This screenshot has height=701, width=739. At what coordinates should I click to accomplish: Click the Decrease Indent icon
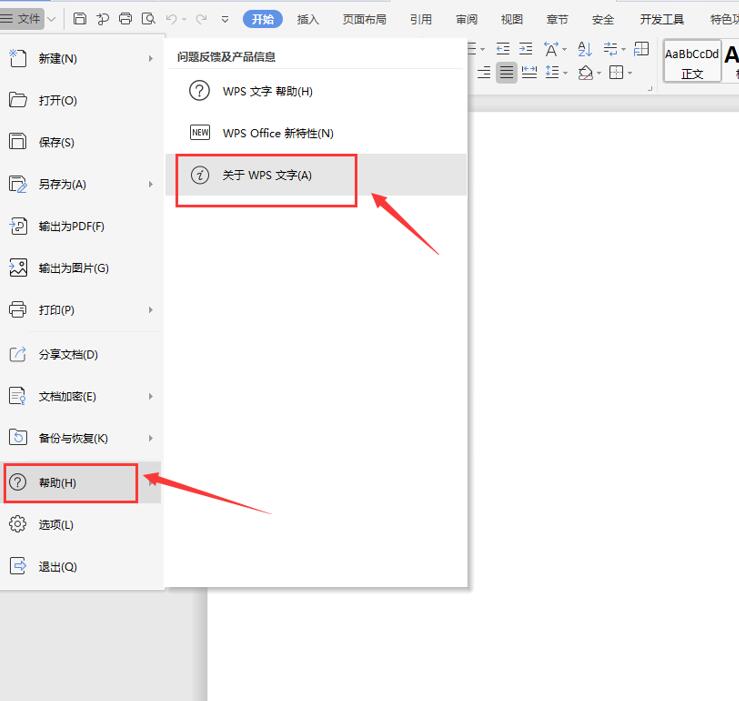pos(503,49)
